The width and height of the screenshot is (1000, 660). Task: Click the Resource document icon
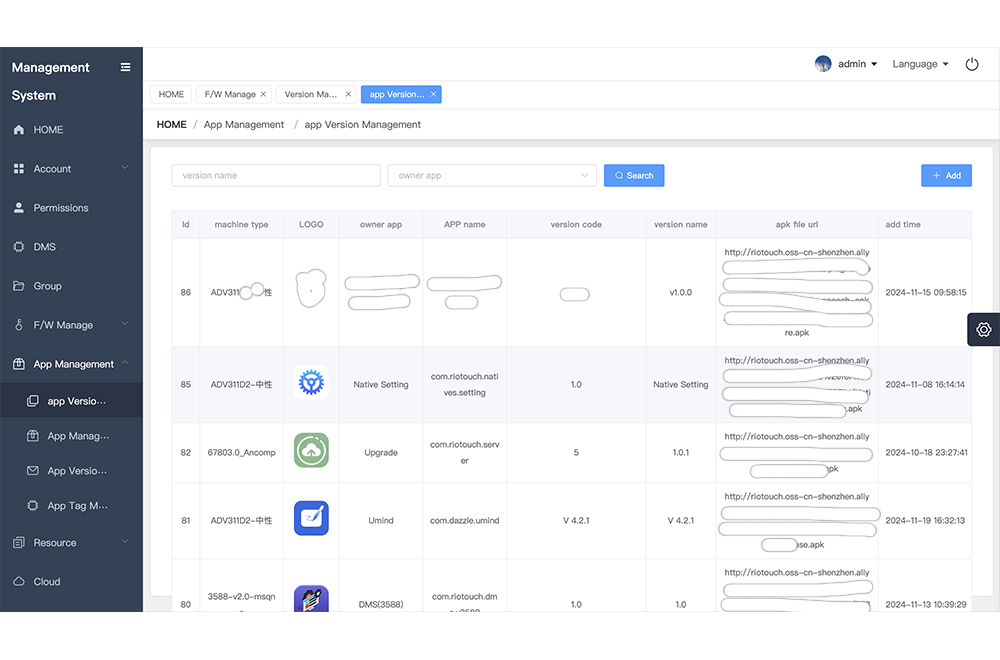tap(19, 542)
